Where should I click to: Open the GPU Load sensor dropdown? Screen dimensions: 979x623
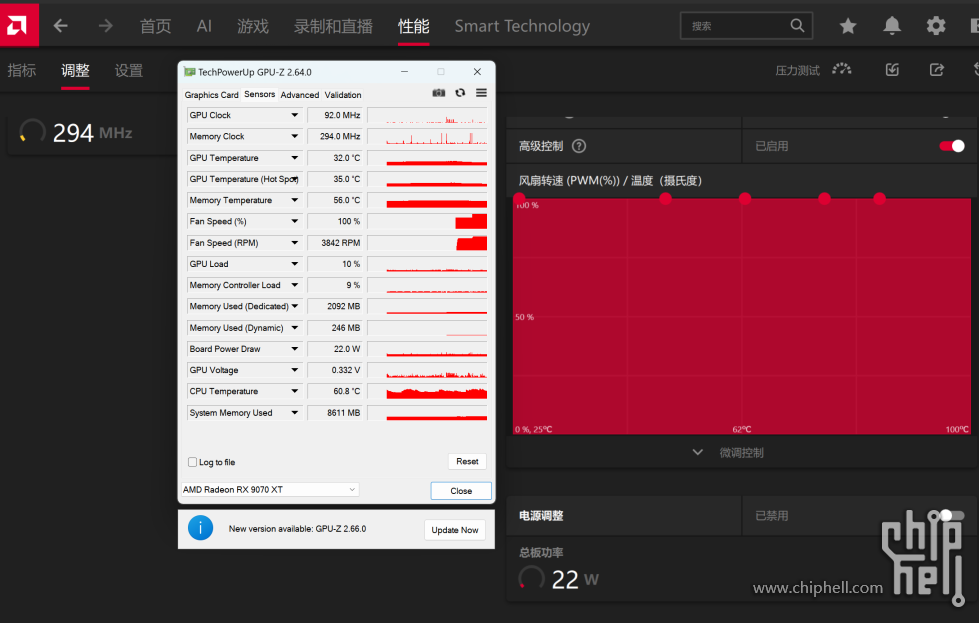point(295,263)
